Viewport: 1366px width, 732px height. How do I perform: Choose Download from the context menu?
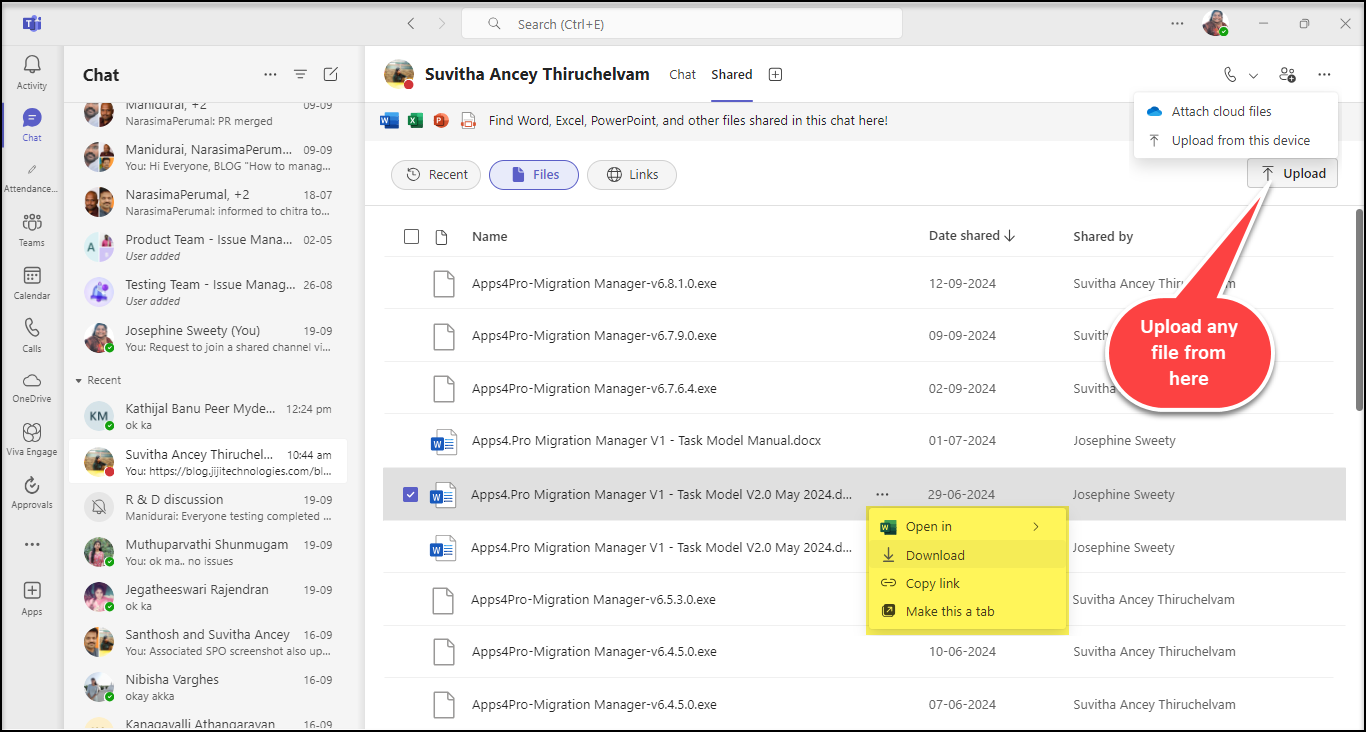[935, 555]
